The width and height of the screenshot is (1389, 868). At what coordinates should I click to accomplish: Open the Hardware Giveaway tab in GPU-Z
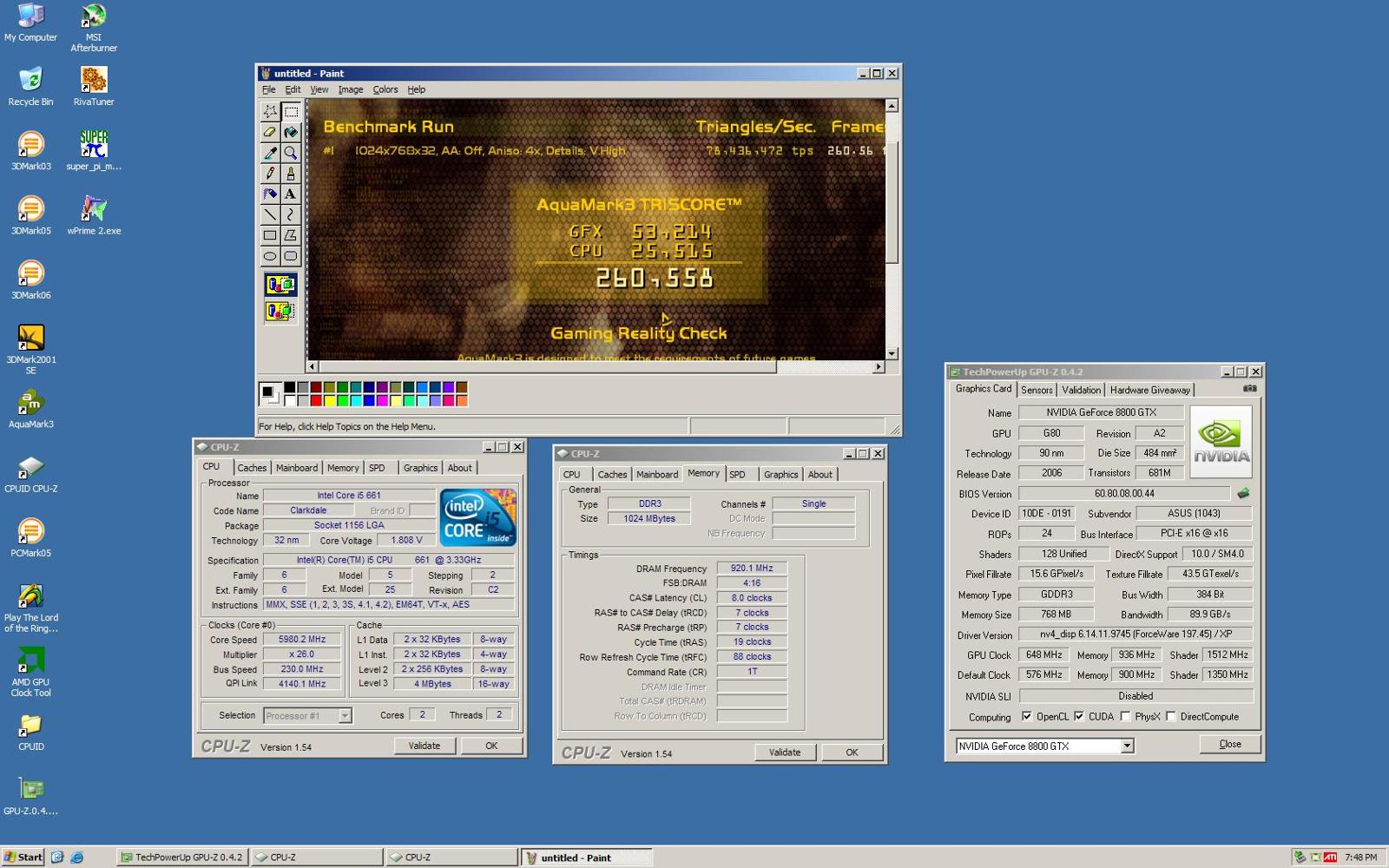[1149, 390]
